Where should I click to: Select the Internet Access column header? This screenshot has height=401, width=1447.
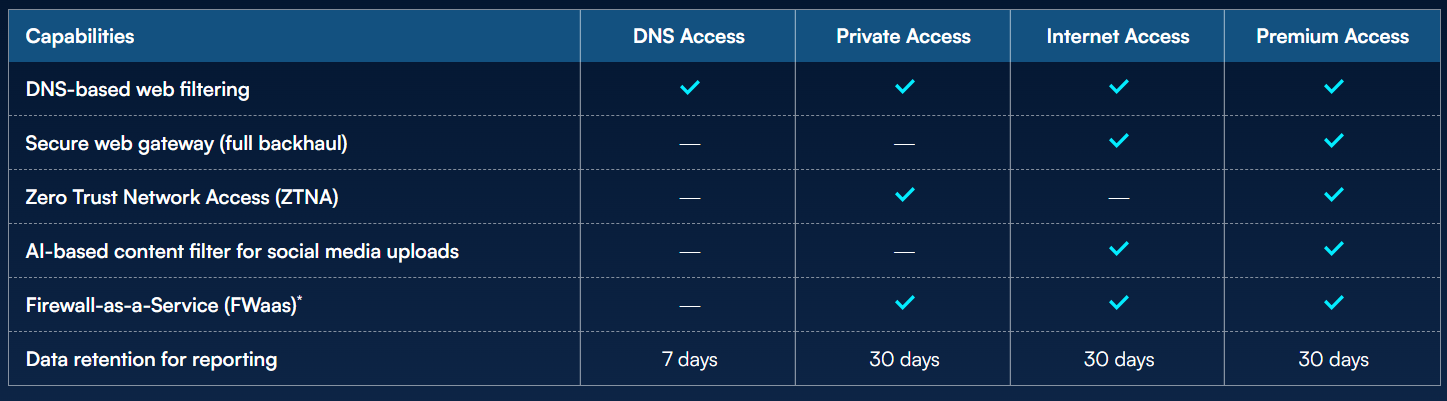coord(1118,37)
